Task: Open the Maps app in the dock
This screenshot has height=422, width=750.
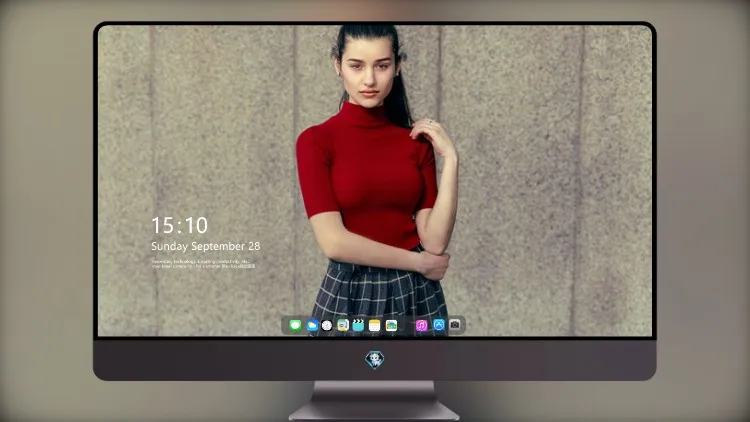Action: [x=343, y=325]
